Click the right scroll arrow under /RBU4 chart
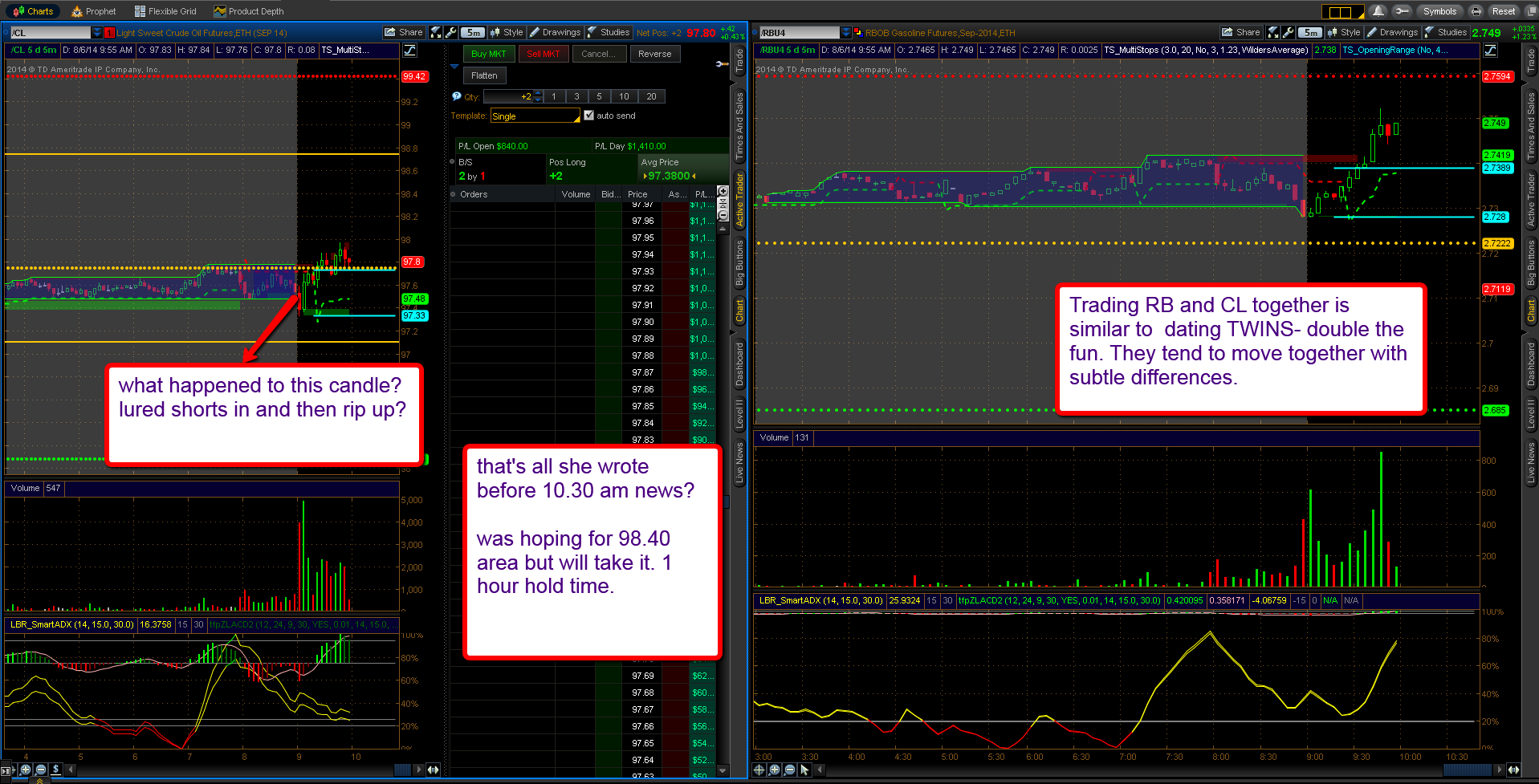The height and width of the screenshot is (784, 1539). (1499, 770)
